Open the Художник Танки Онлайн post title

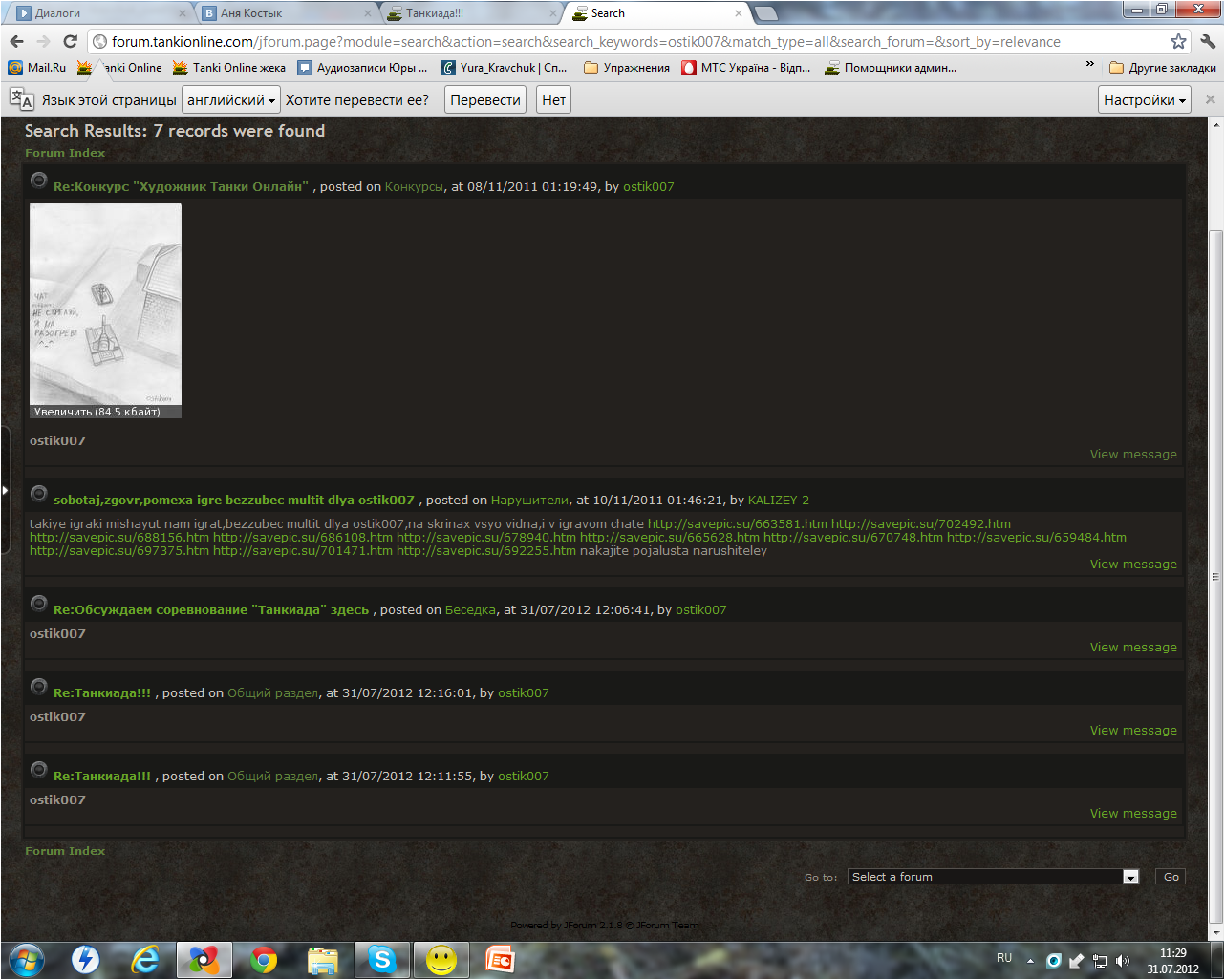pos(181,187)
